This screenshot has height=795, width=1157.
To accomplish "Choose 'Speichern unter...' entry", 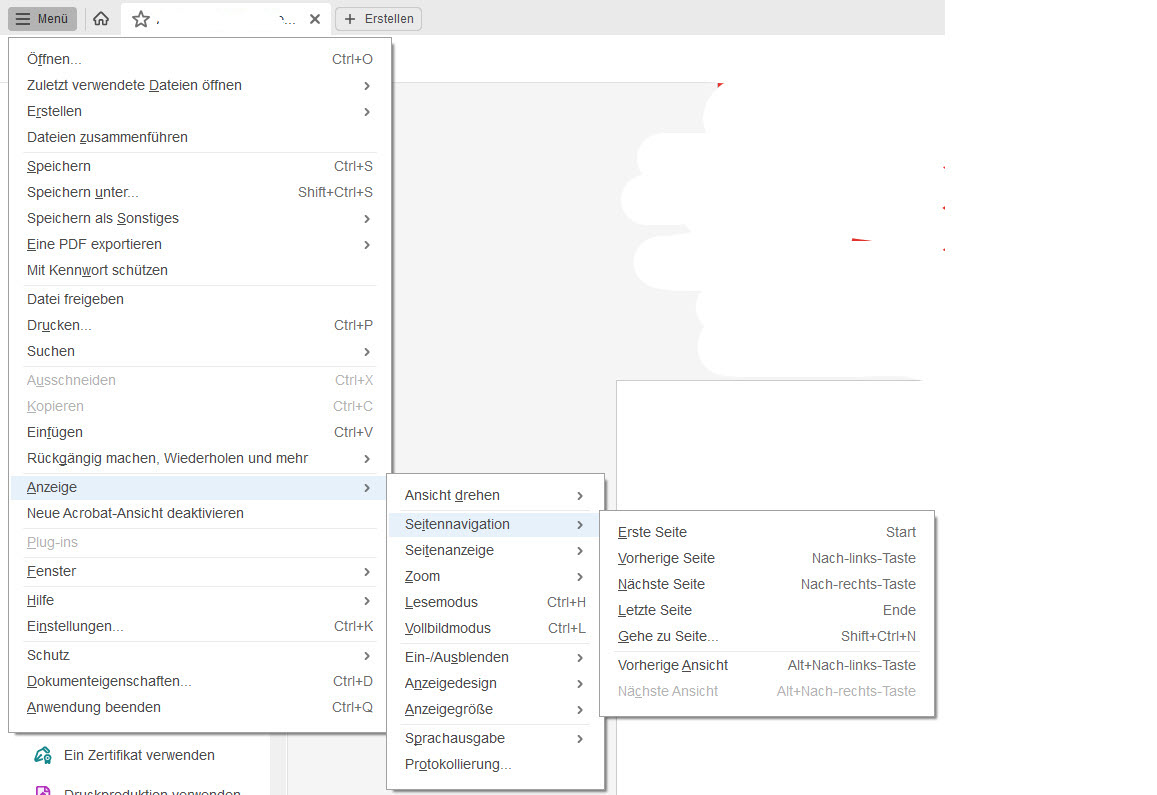I will point(199,193).
